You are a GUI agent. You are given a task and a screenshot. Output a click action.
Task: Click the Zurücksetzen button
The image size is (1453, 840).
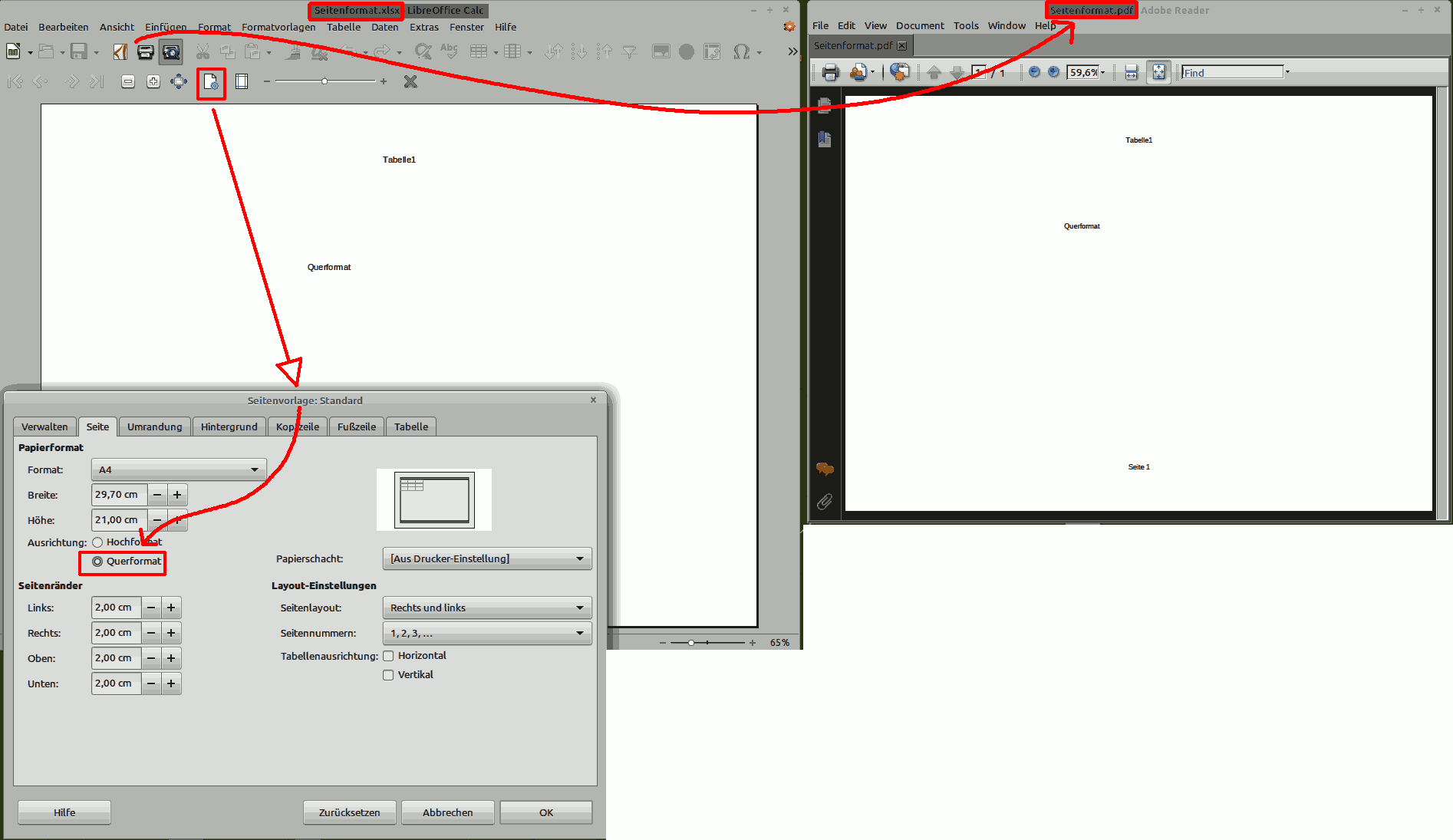tap(349, 812)
